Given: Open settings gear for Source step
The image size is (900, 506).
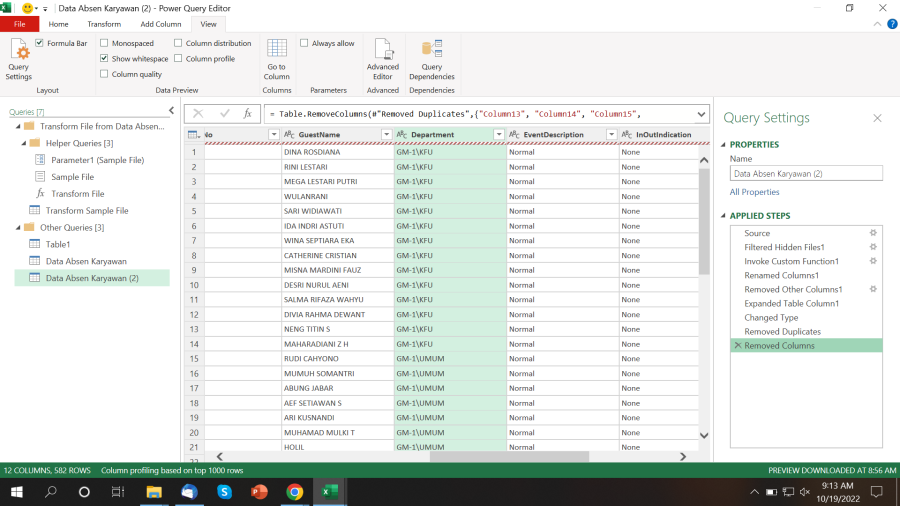Looking at the screenshot, I should click(873, 233).
